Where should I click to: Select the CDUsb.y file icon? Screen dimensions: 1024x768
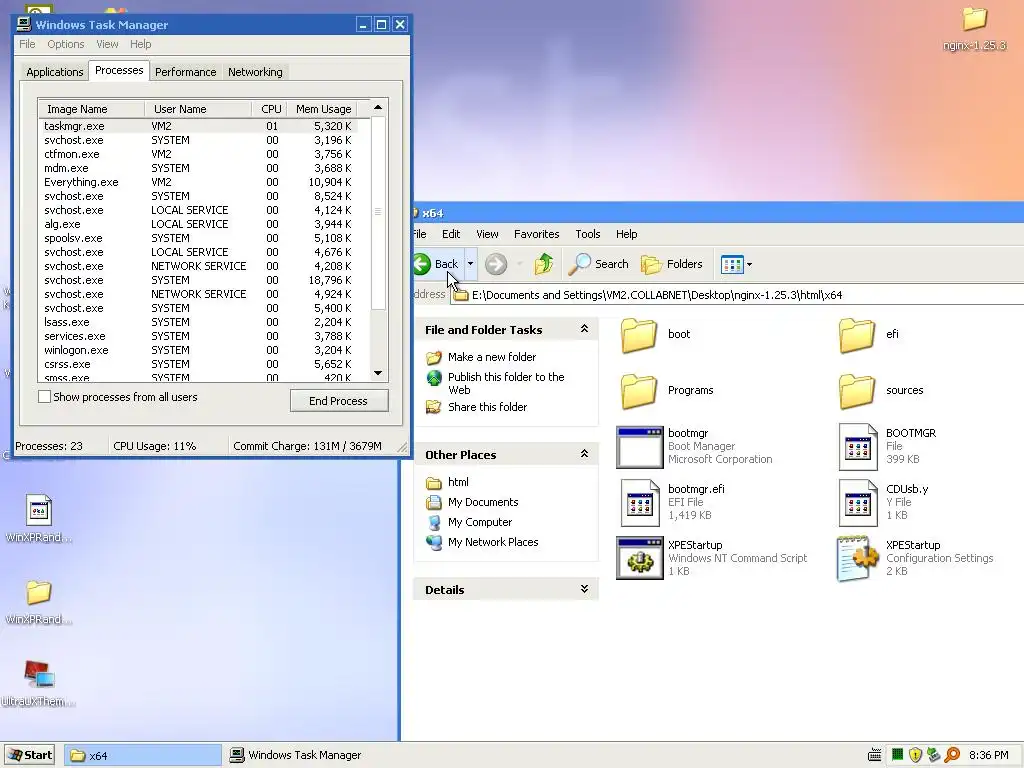coord(857,504)
